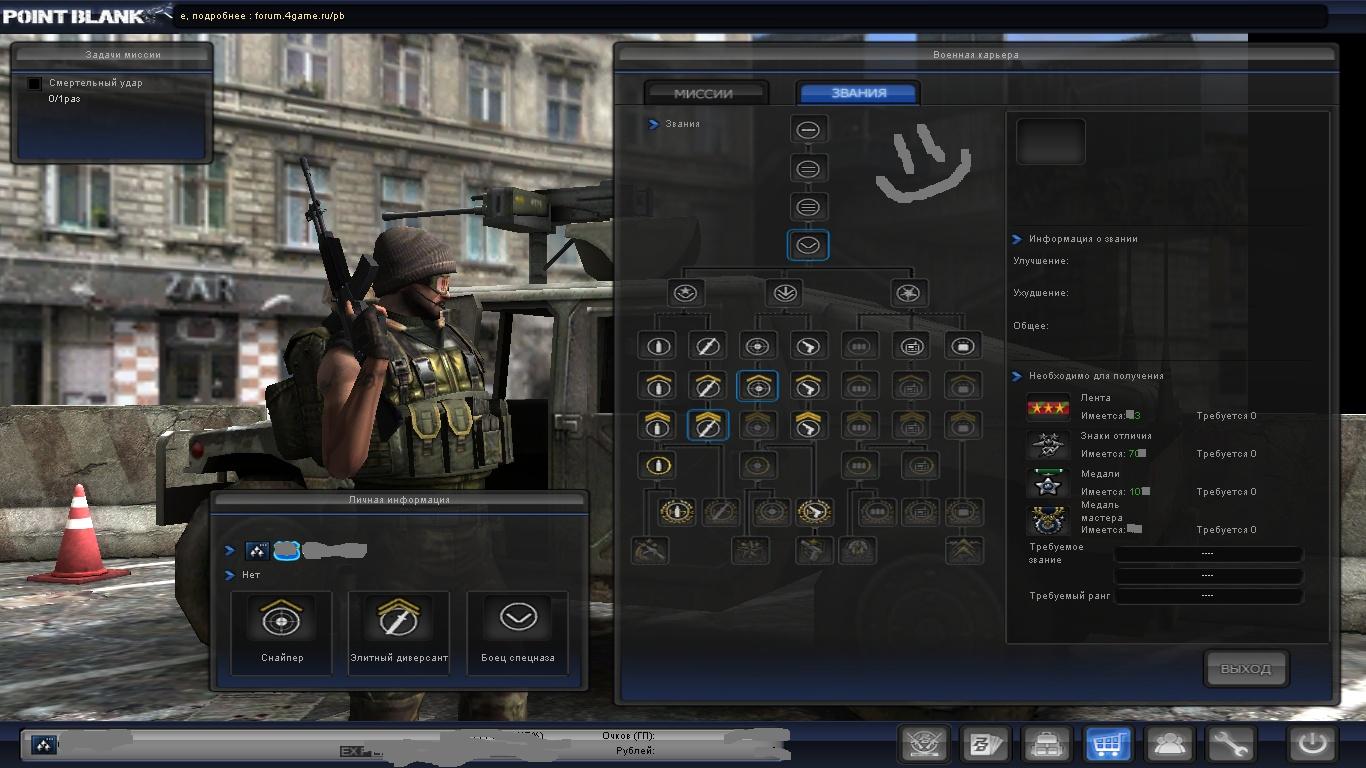
Task: Expand the Звания section arrow
Action: [x=653, y=124]
